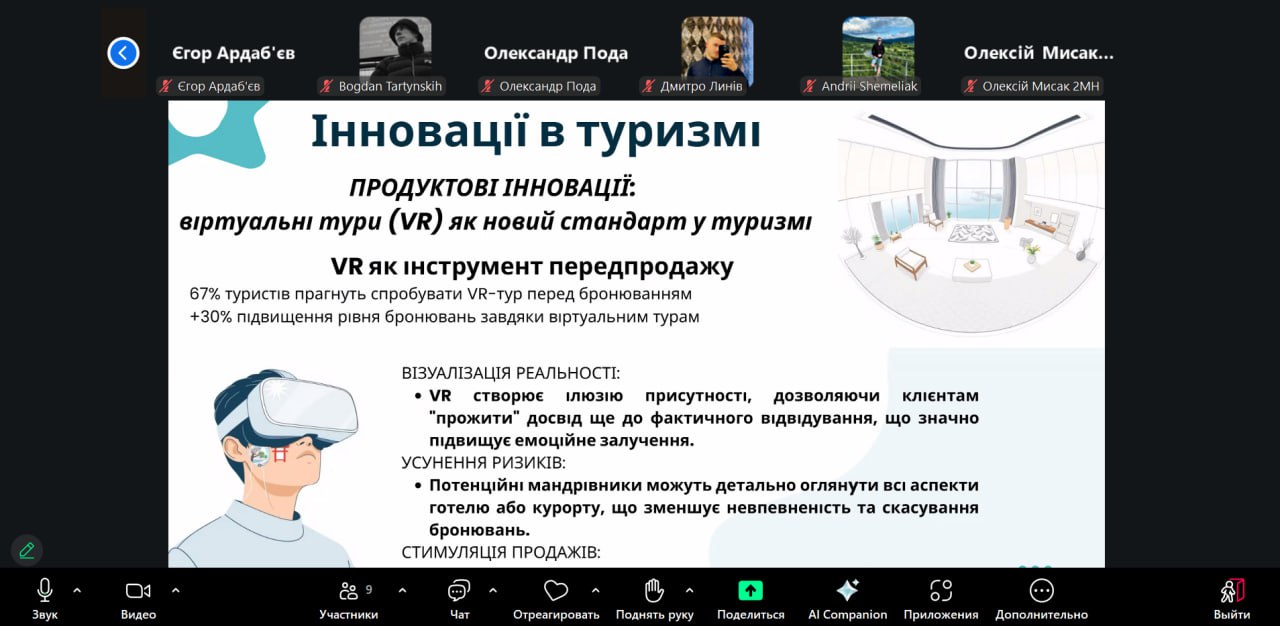Click the Отреагировать heart icon
This screenshot has height=626, width=1280.
click(556, 591)
